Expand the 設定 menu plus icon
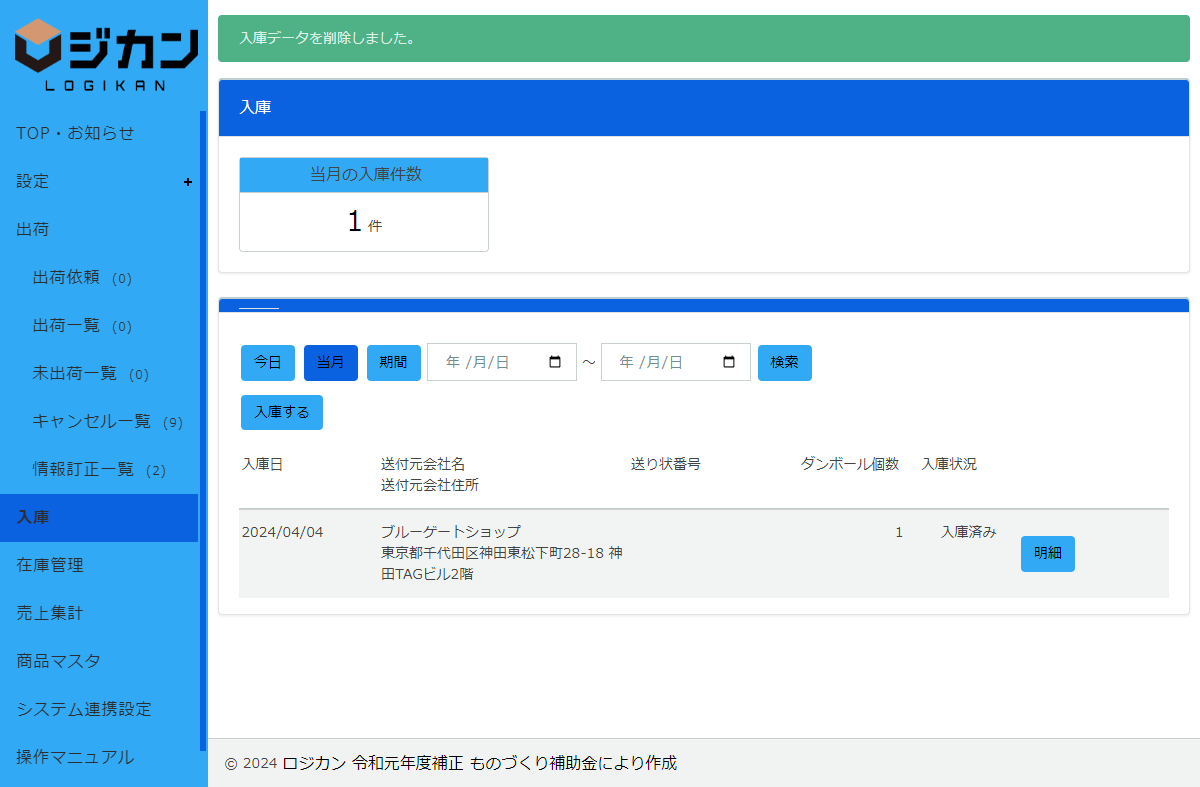The image size is (1200, 787). [188, 182]
